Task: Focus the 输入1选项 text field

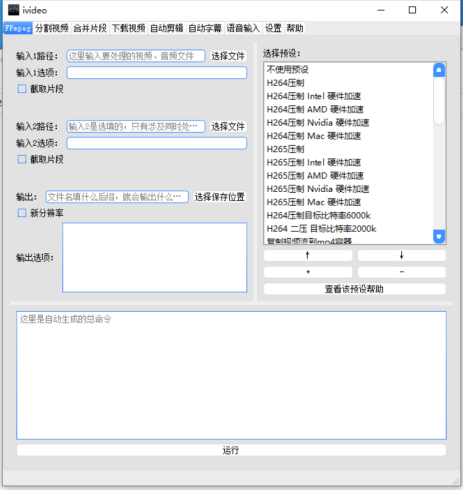Action: [x=157, y=73]
